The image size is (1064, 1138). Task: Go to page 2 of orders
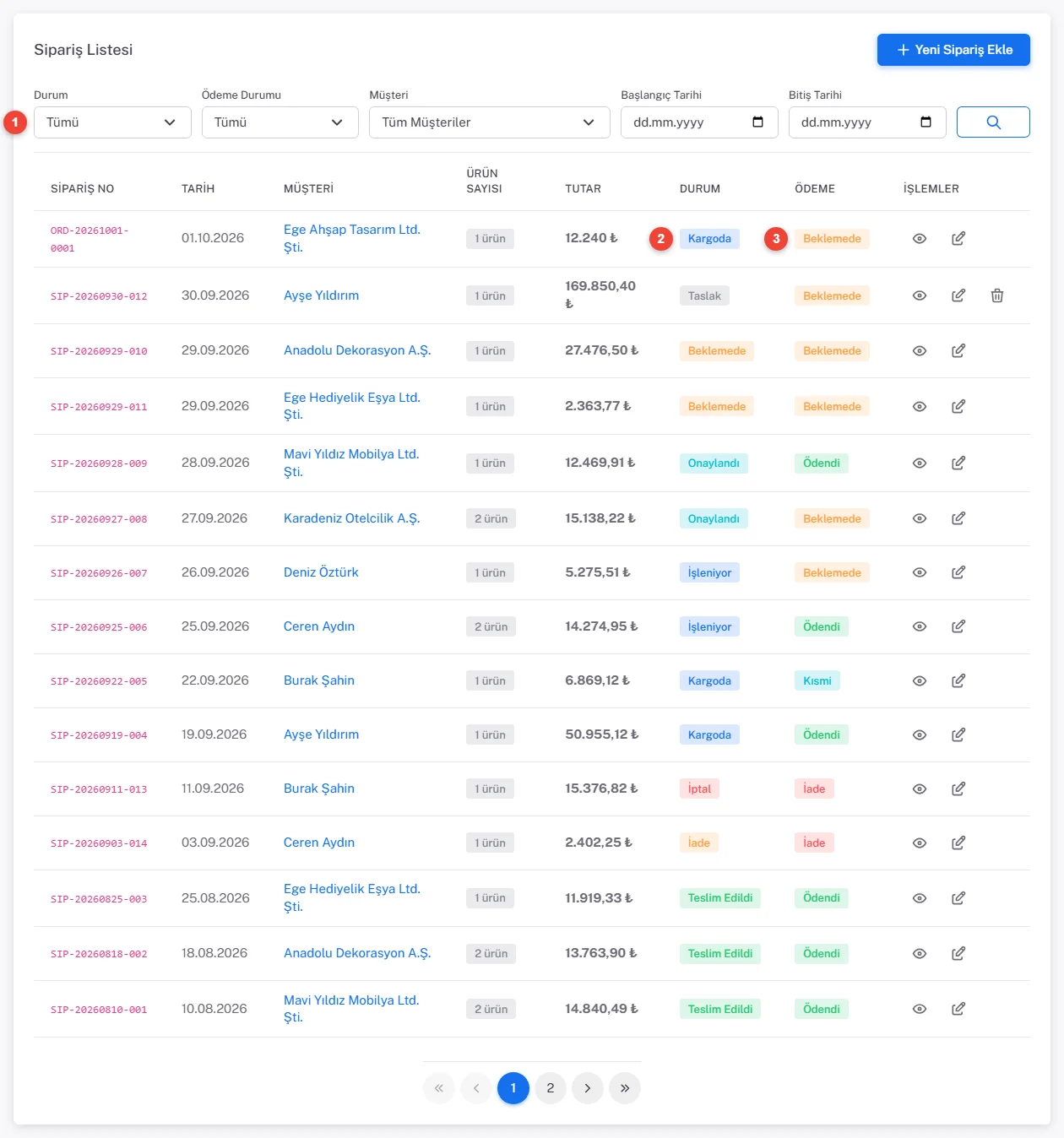(551, 1088)
